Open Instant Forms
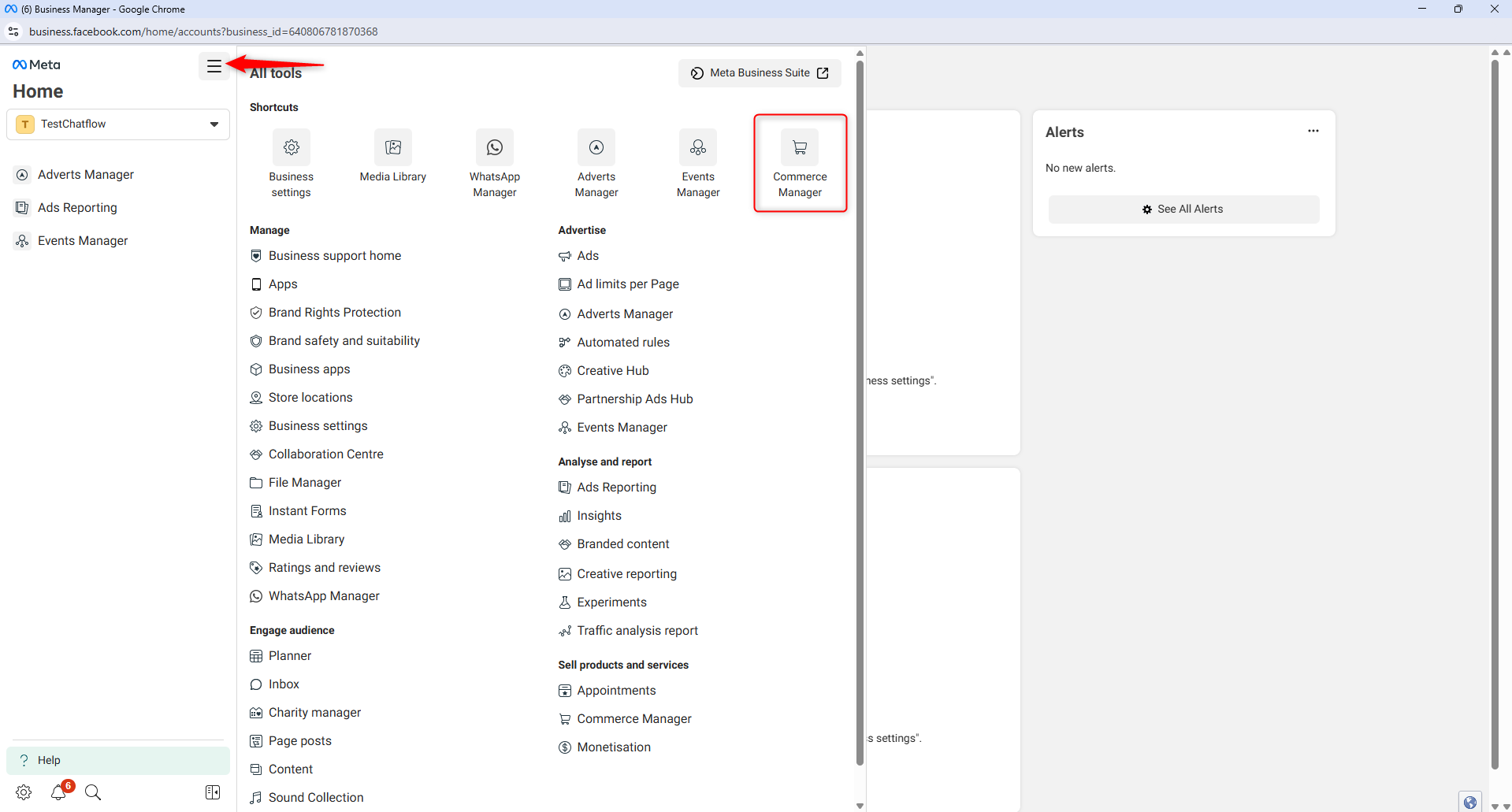The image size is (1512, 812). coord(298,511)
